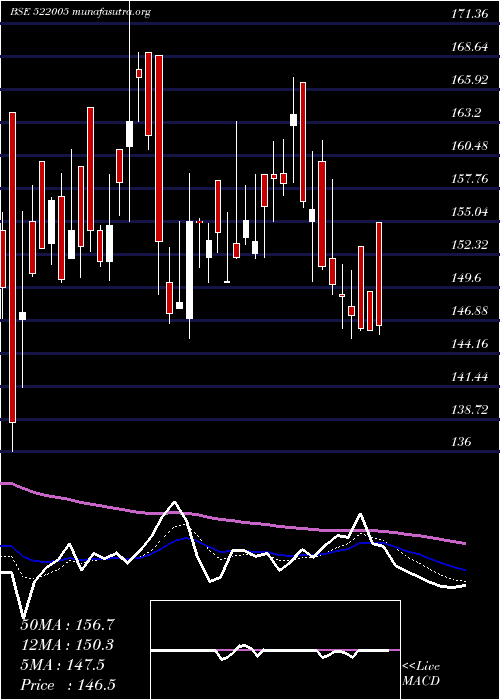Select the 12MA : 150.3 readout
The width and height of the screenshot is (500, 700).
(x=67, y=646)
